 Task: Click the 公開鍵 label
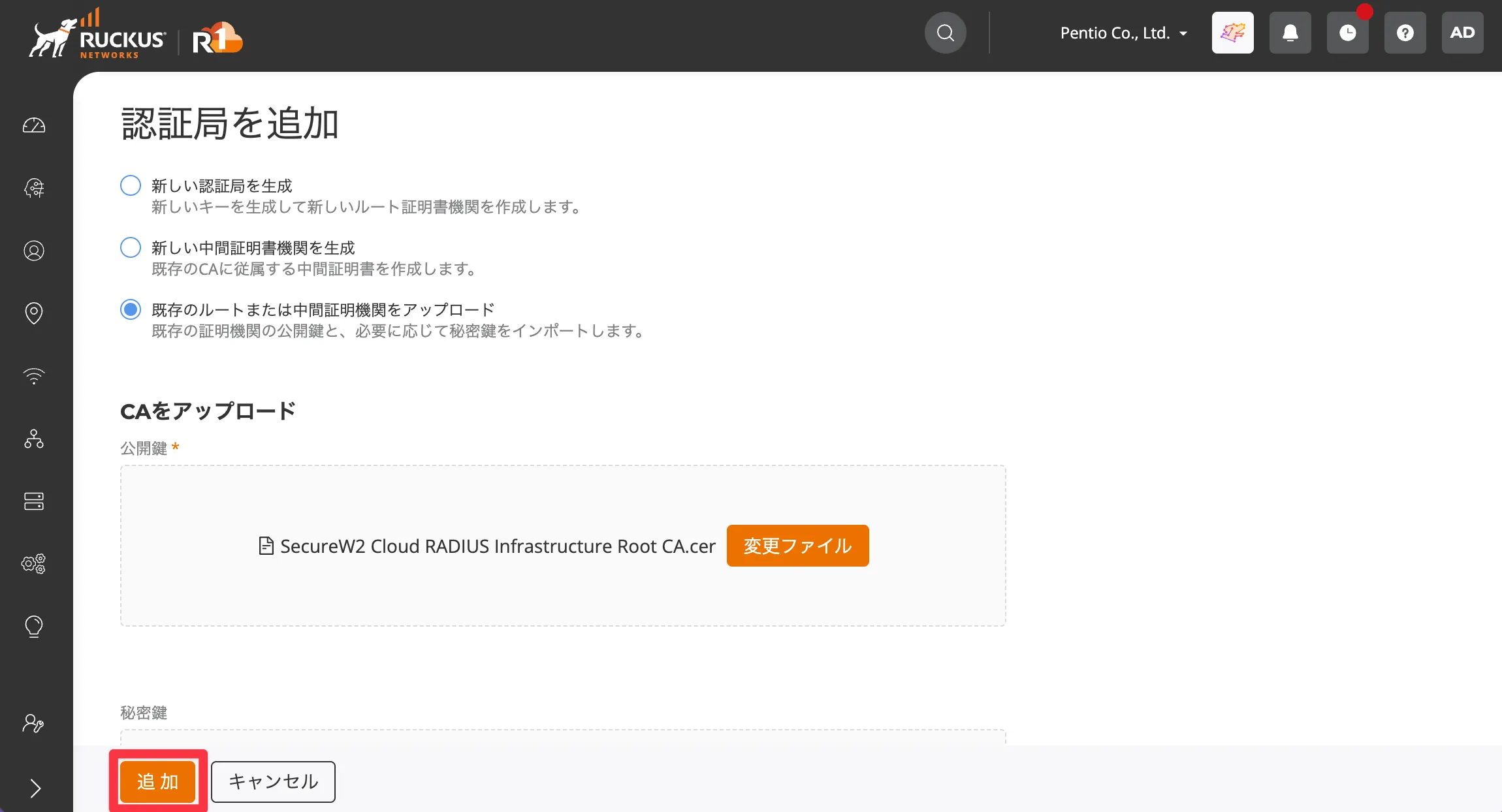pos(144,448)
